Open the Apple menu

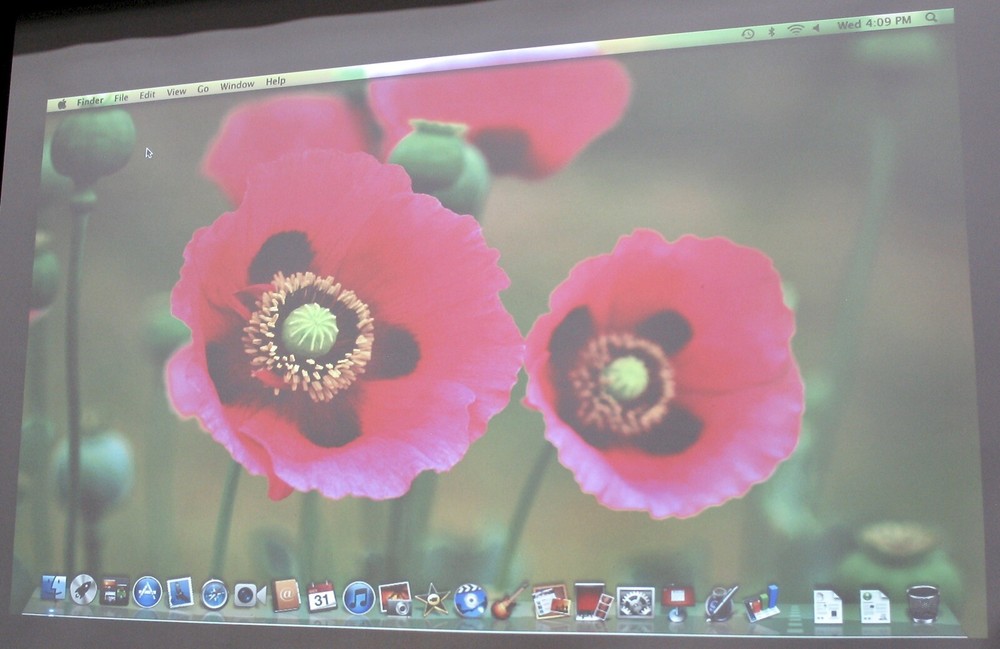(x=64, y=99)
